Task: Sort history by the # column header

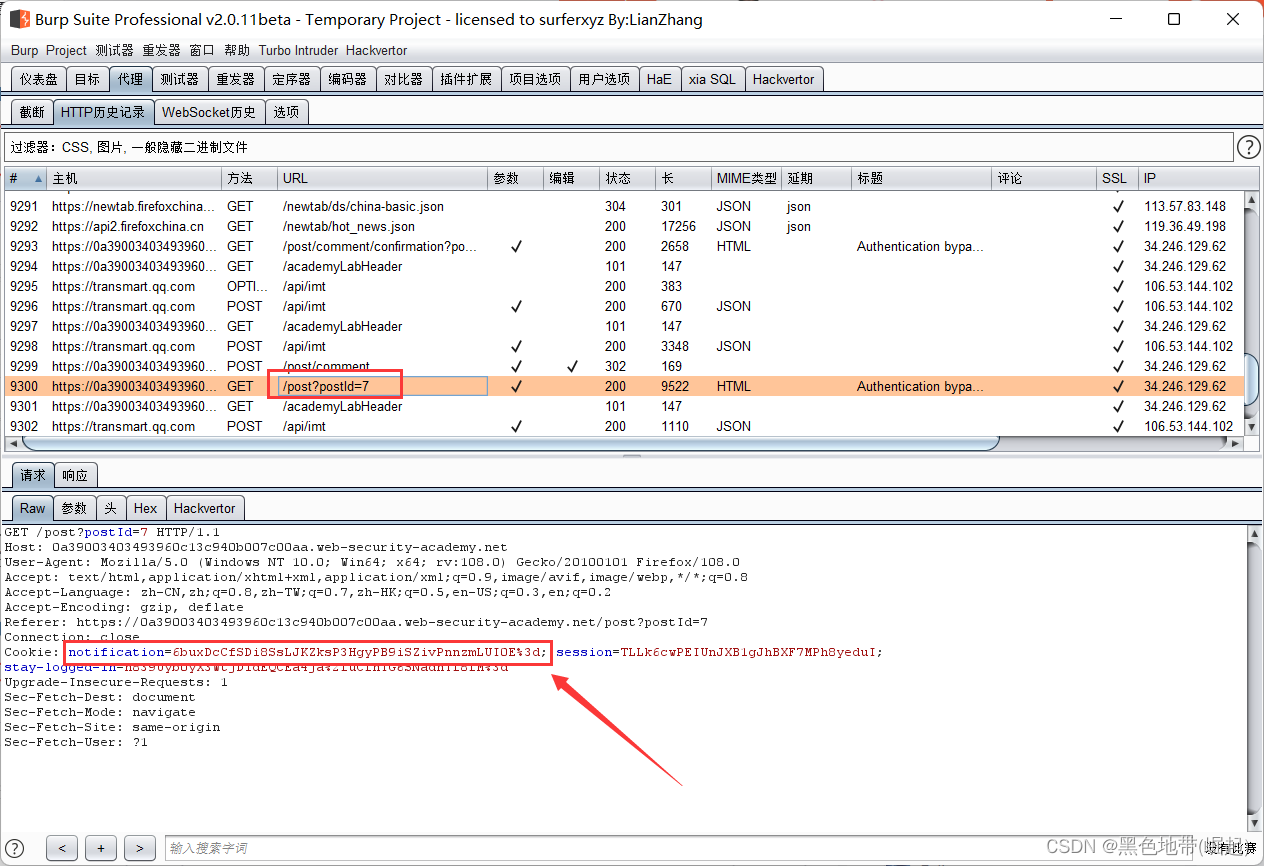Action: [x=25, y=178]
